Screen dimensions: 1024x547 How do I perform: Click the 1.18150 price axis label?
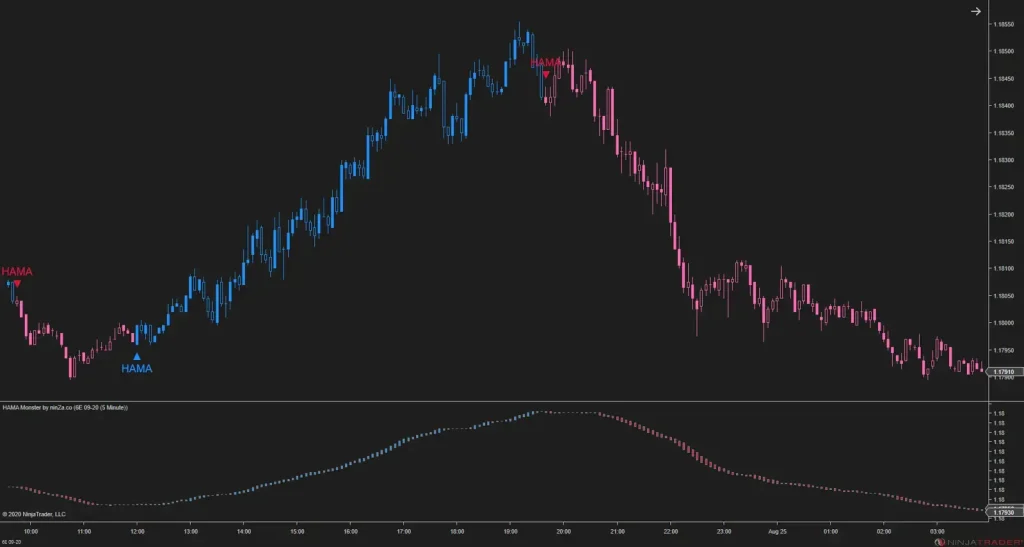click(1003, 242)
